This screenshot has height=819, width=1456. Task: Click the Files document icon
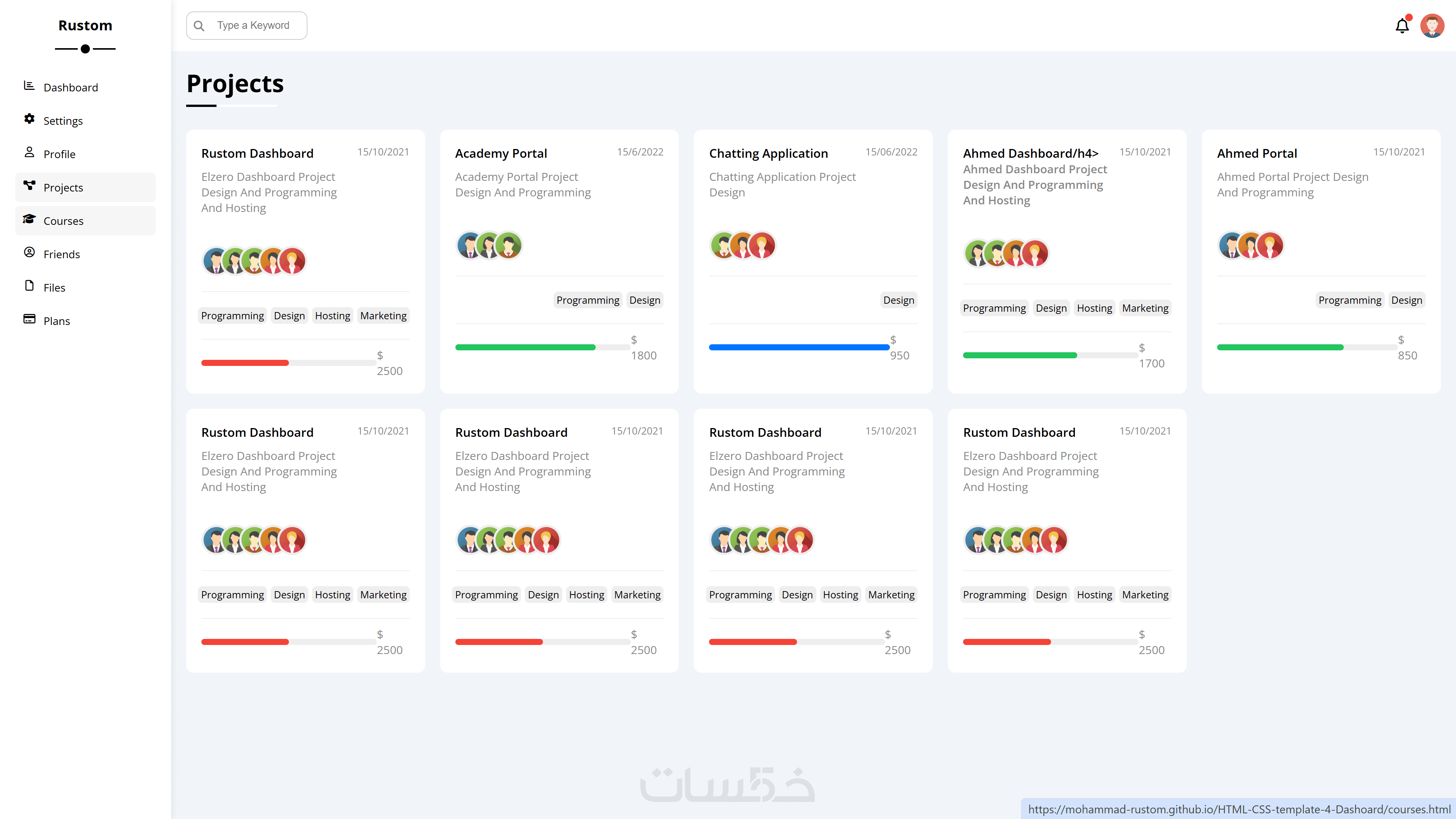click(x=30, y=286)
